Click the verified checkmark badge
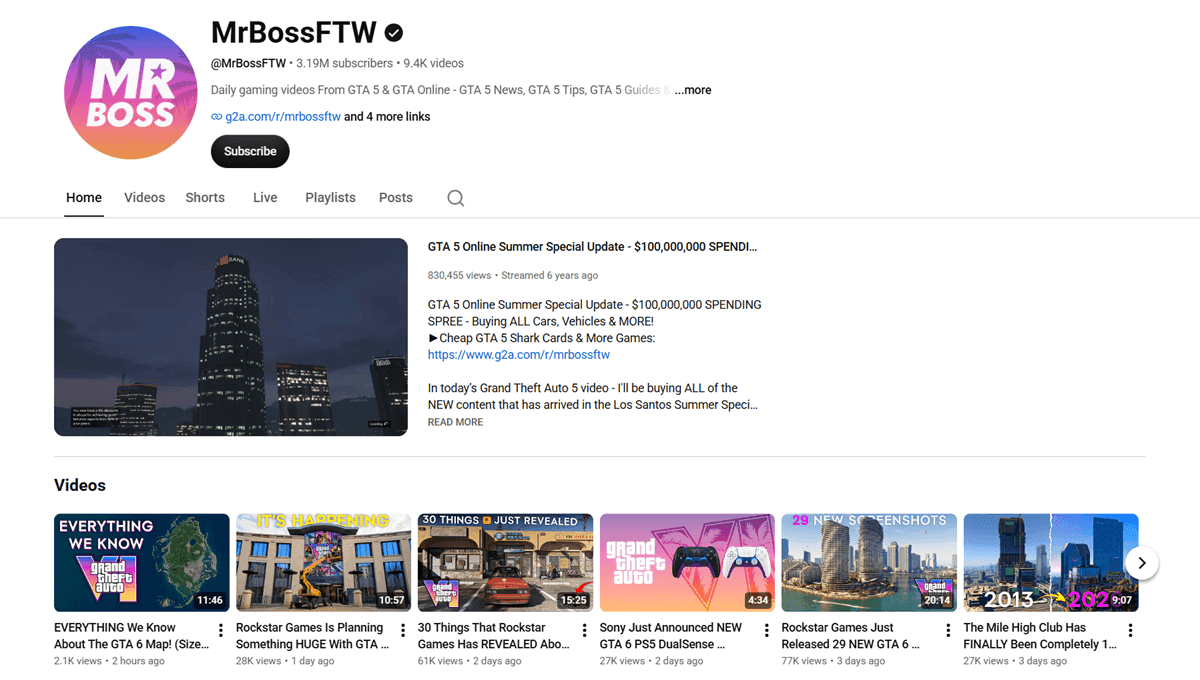 394,33
